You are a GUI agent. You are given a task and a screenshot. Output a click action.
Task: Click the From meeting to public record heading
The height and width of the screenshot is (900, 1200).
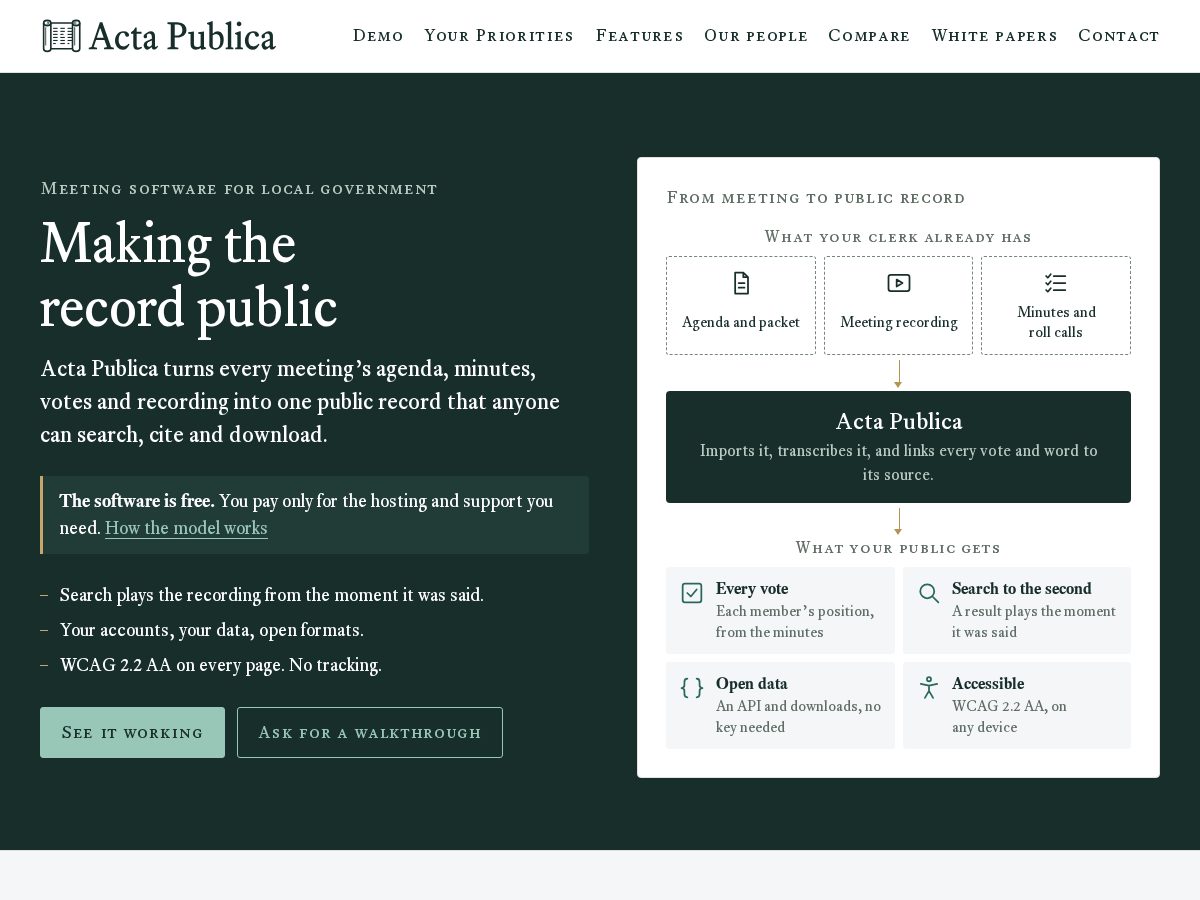[816, 198]
